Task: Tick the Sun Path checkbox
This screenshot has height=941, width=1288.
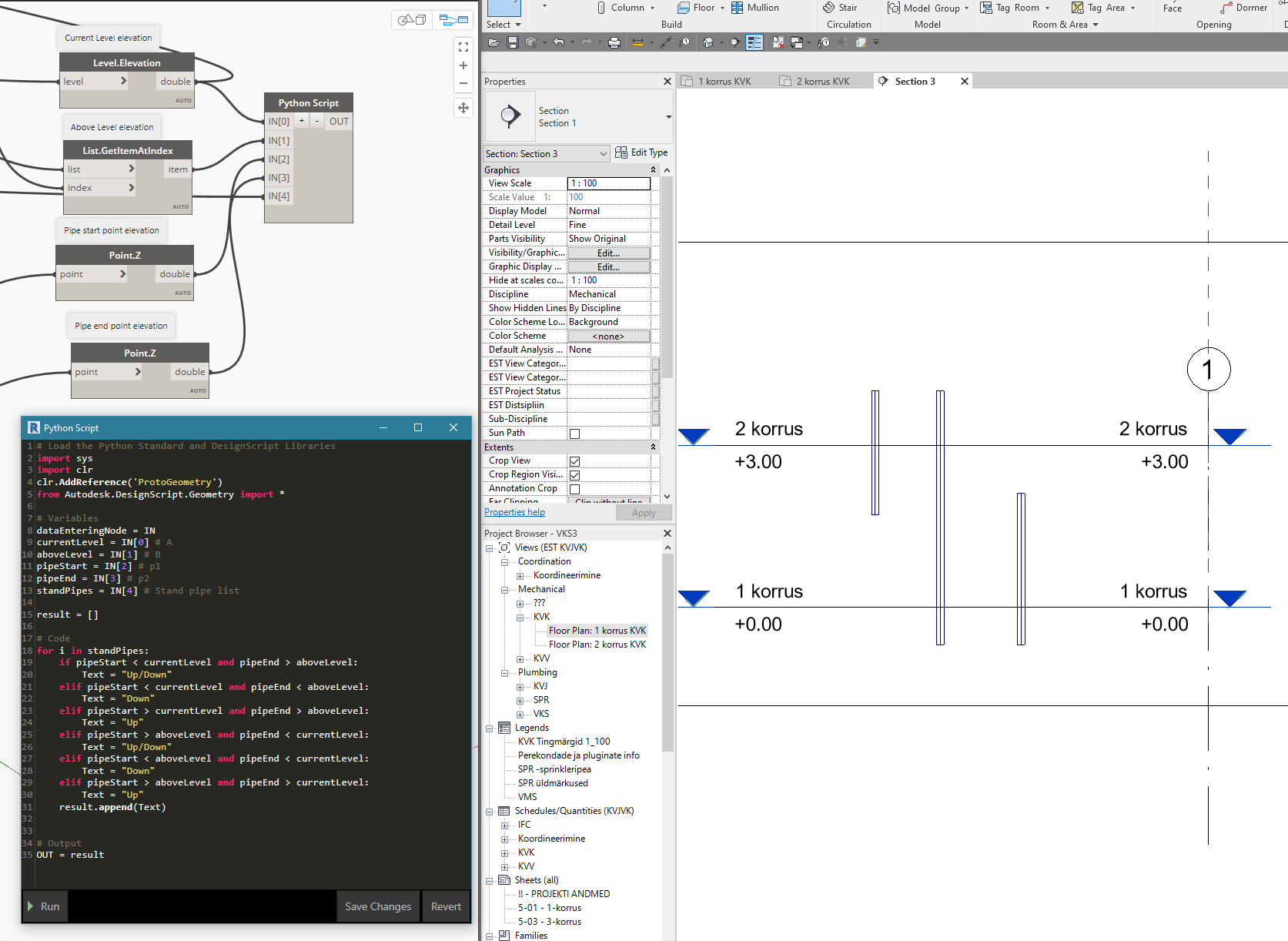Action: tap(574, 434)
